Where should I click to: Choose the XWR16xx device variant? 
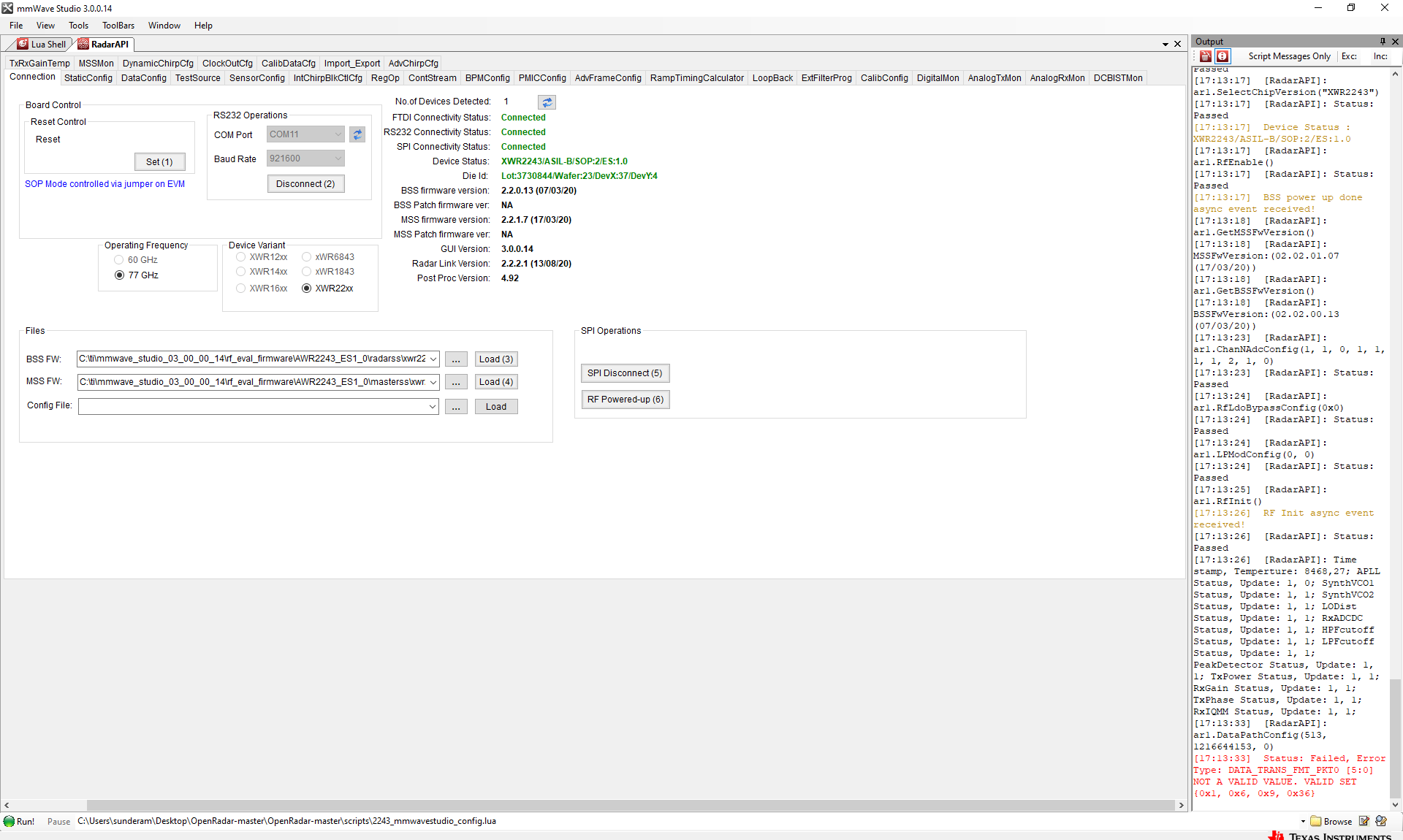tap(262, 289)
